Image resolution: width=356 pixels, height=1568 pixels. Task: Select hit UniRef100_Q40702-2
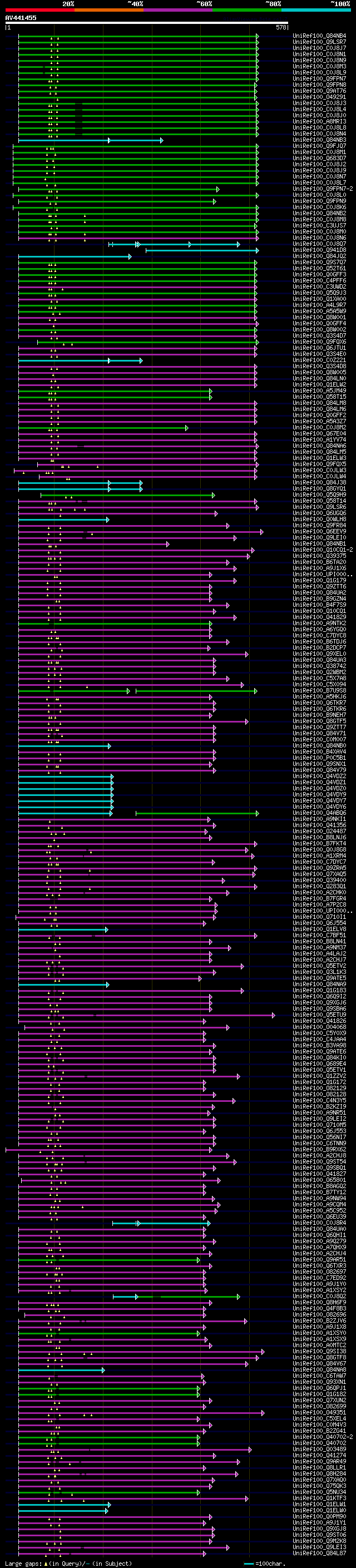[x=323, y=1437]
